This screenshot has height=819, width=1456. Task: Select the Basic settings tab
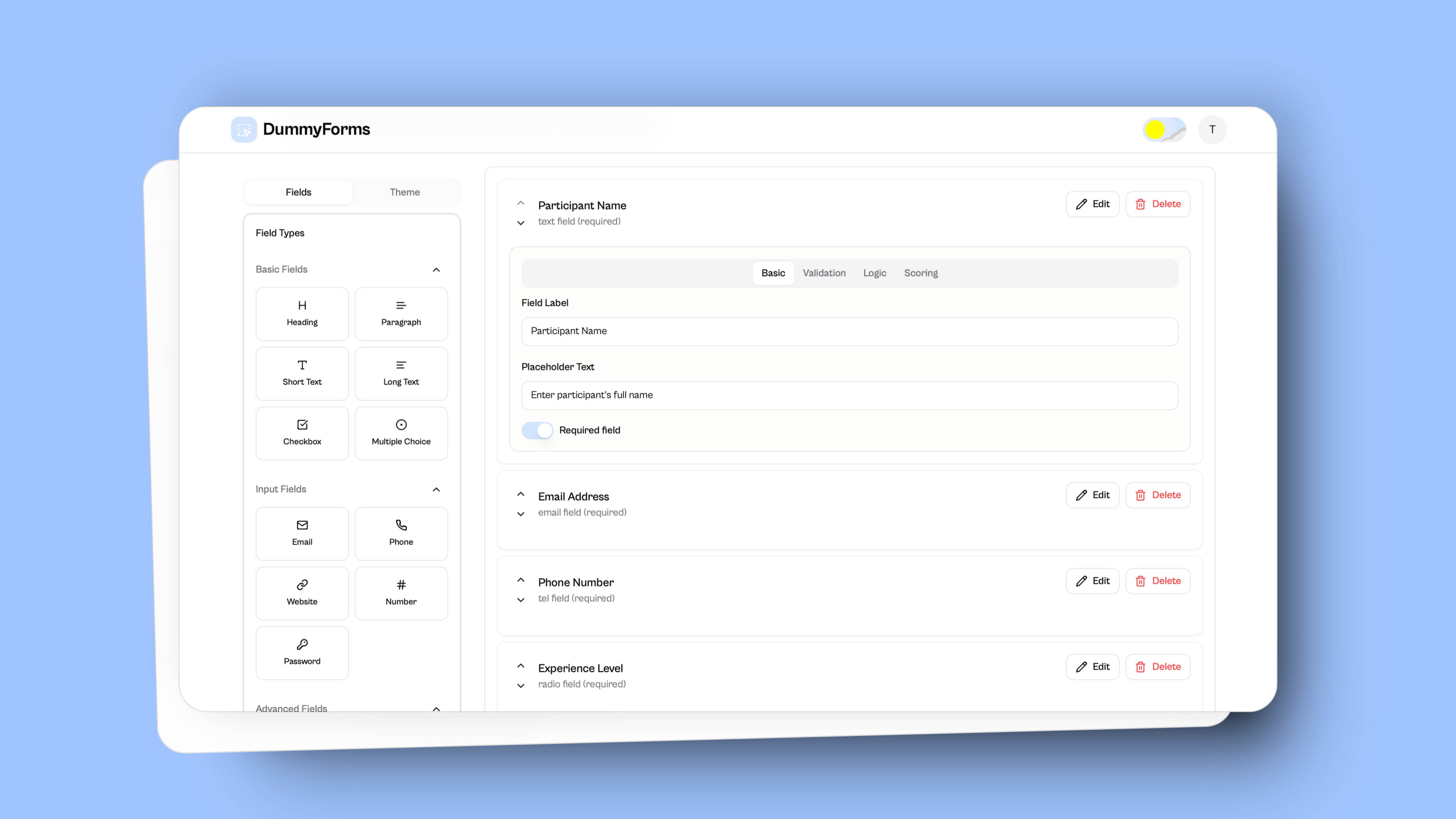[x=773, y=273]
